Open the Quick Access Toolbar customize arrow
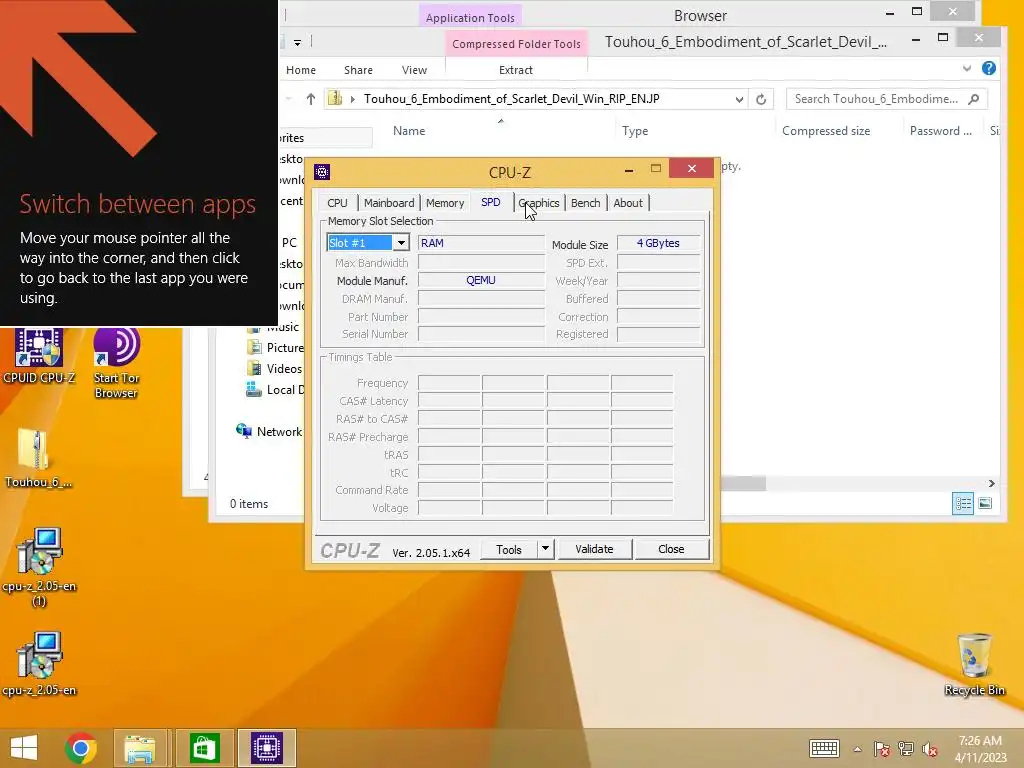The width and height of the screenshot is (1024, 768). (x=297, y=42)
